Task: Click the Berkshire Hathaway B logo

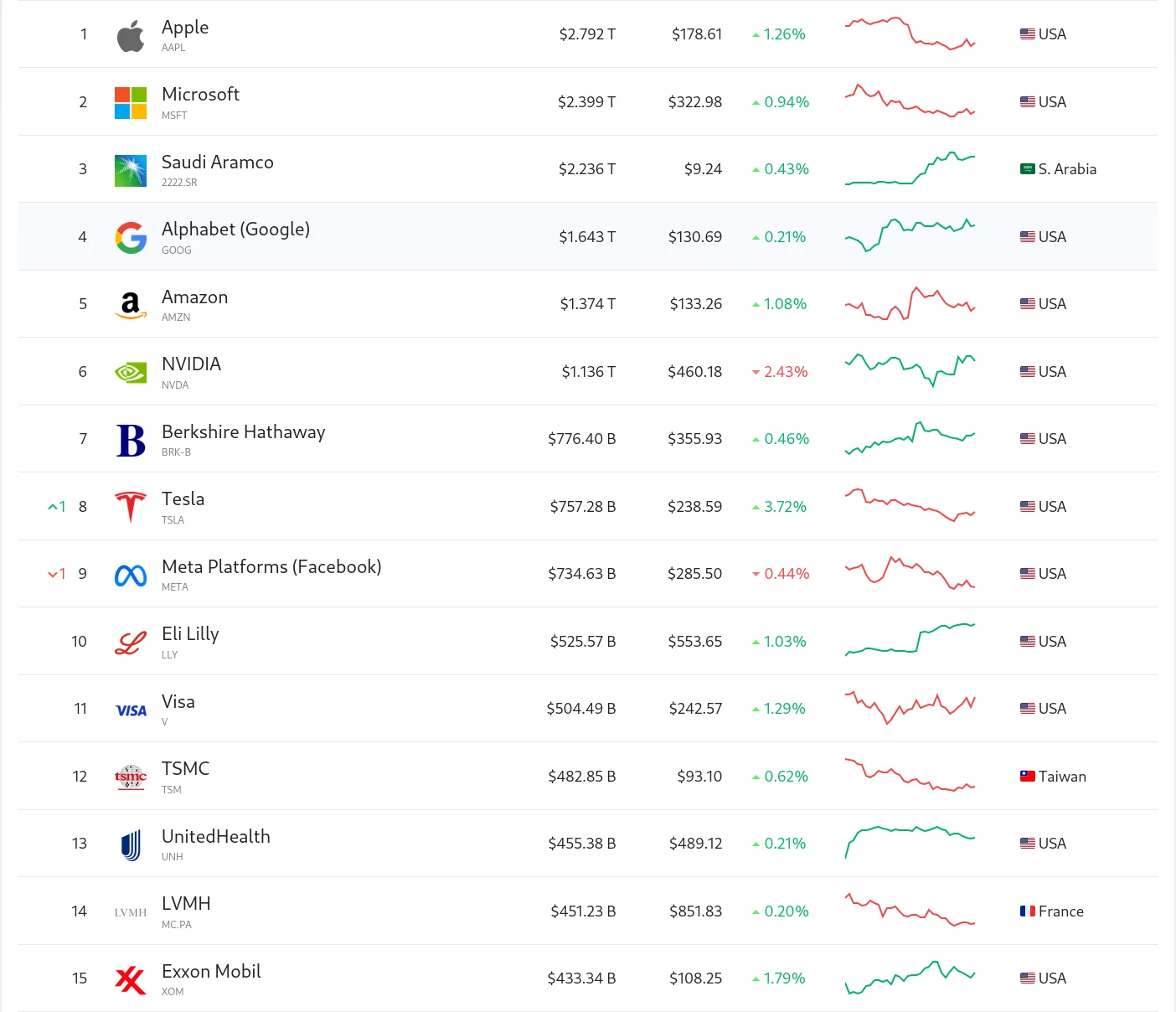Action: pyautogui.click(x=131, y=440)
